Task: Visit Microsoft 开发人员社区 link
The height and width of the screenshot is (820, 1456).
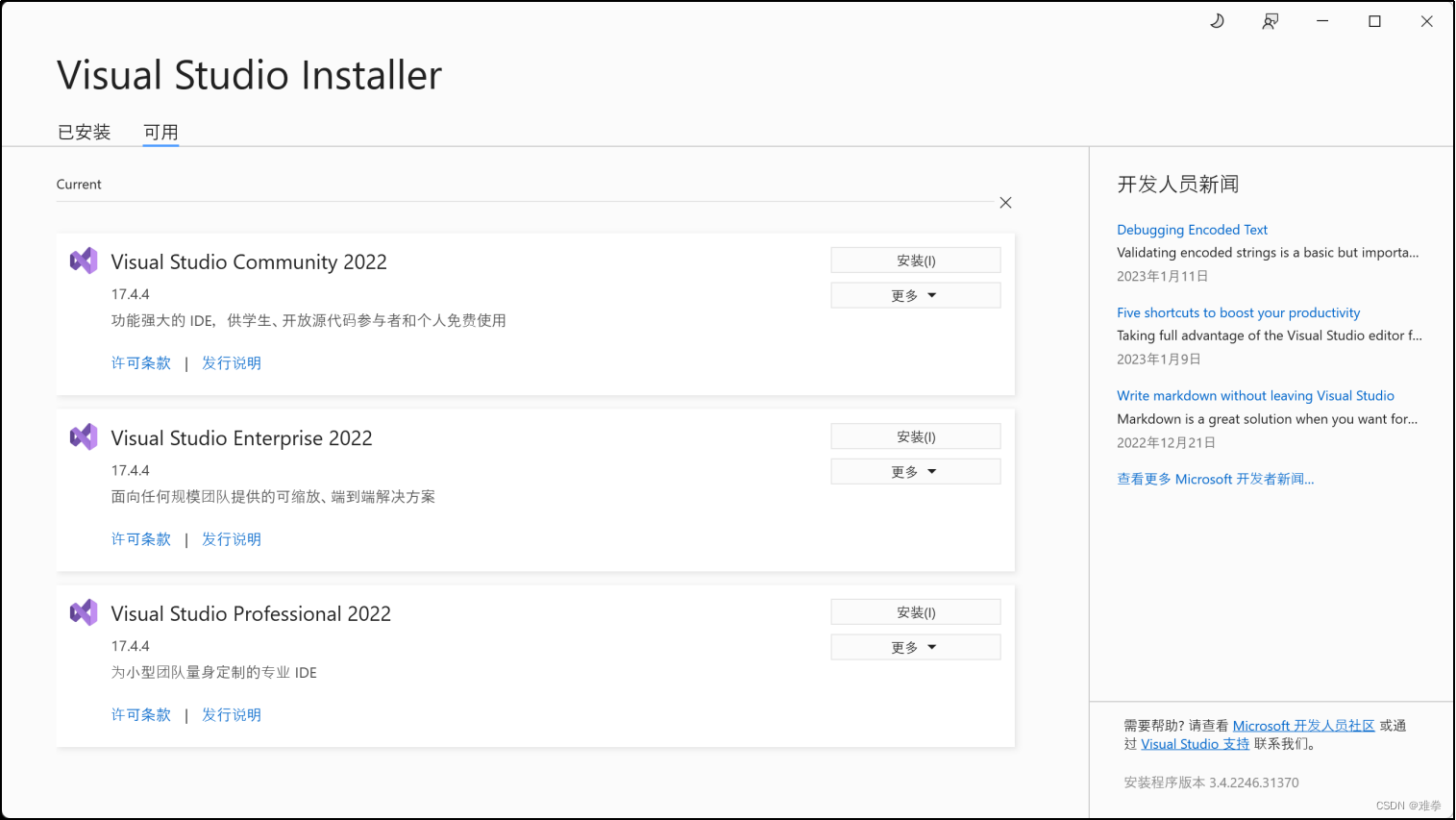Action: click(x=1303, y=726)
